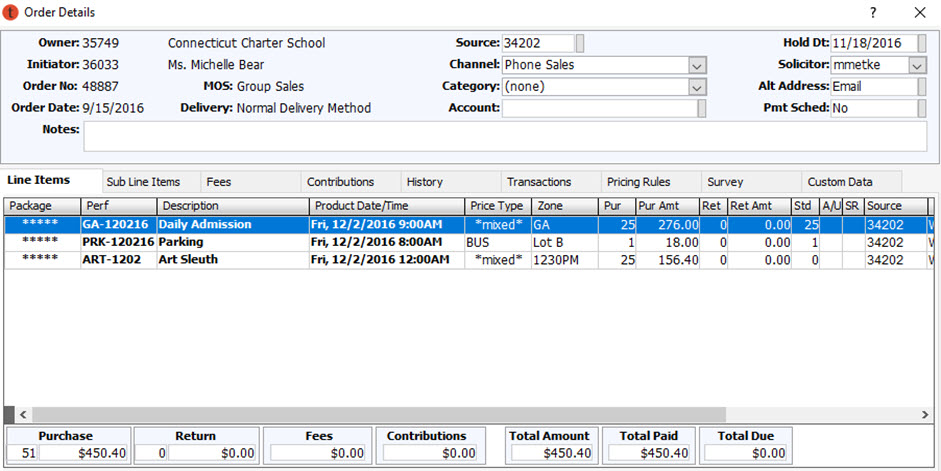Sort by the Price Type column header
This screenshot has height=471, width=941.
[498, 206]
